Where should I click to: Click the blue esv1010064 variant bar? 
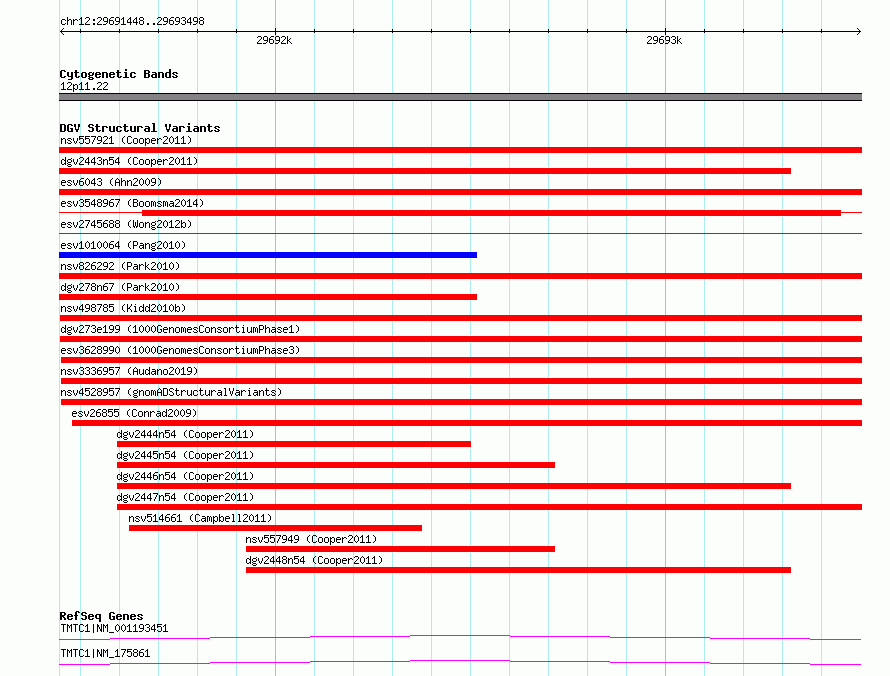(268, 255)
